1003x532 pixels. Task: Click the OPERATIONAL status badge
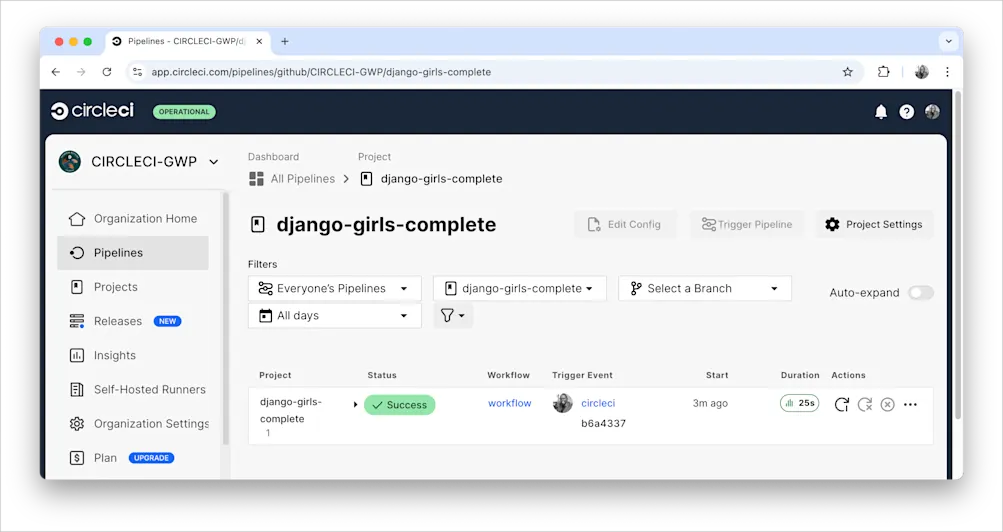pyautogui.click(x=184, y=112)
